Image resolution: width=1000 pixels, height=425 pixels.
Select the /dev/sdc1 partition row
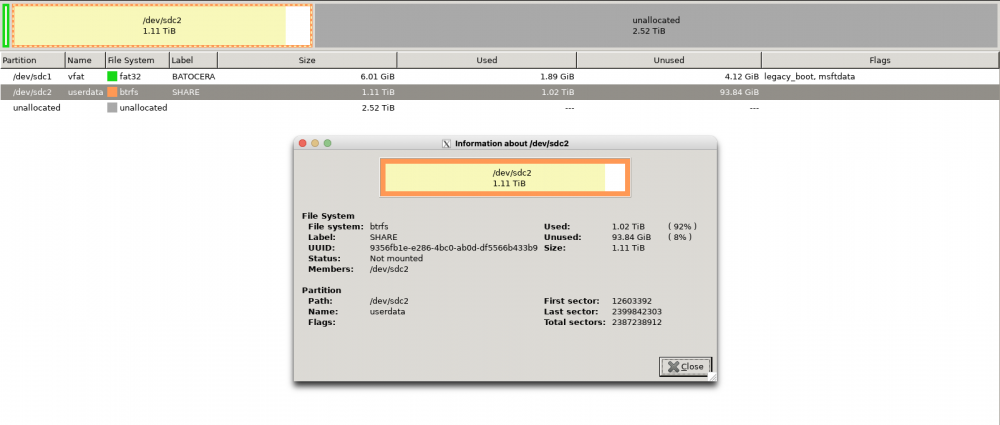click(34, 76)
